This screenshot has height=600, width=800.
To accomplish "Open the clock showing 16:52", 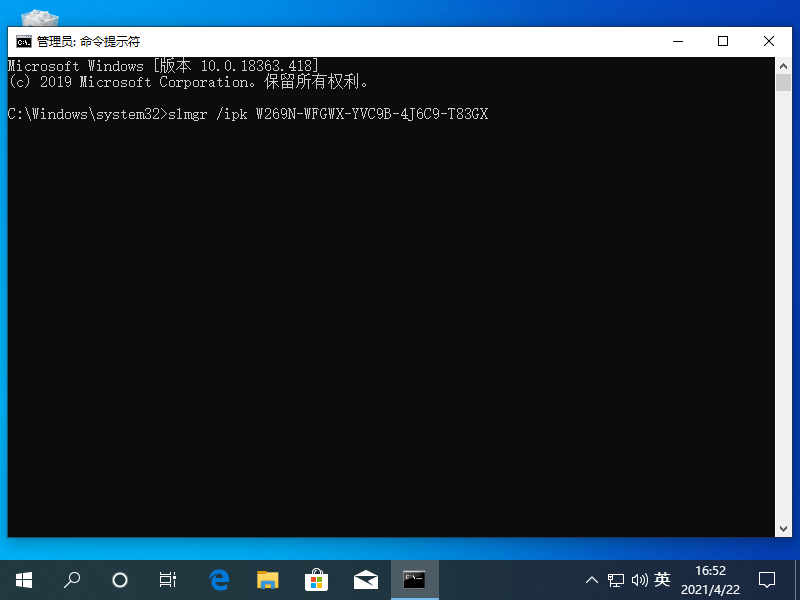I will [710, 580].
